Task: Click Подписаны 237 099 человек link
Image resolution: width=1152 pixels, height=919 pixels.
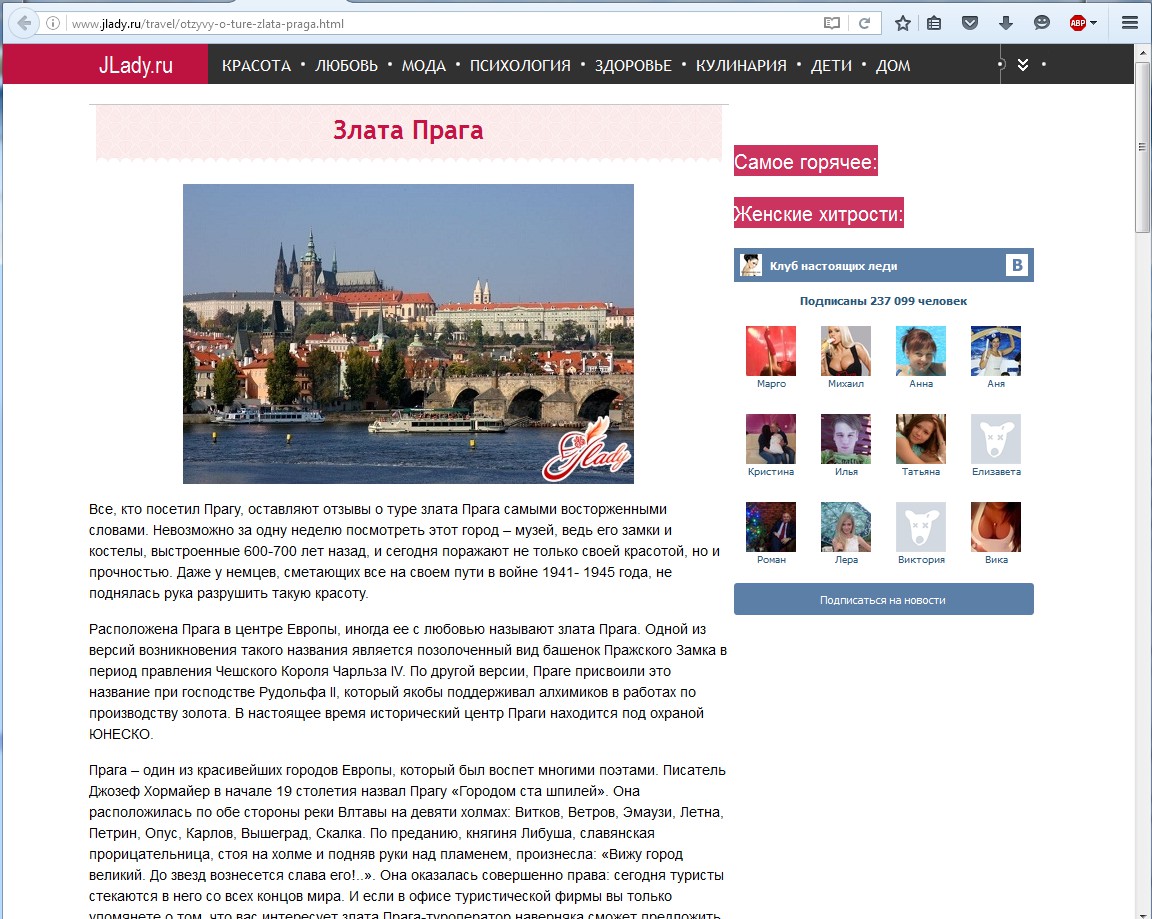Action: 883,300
